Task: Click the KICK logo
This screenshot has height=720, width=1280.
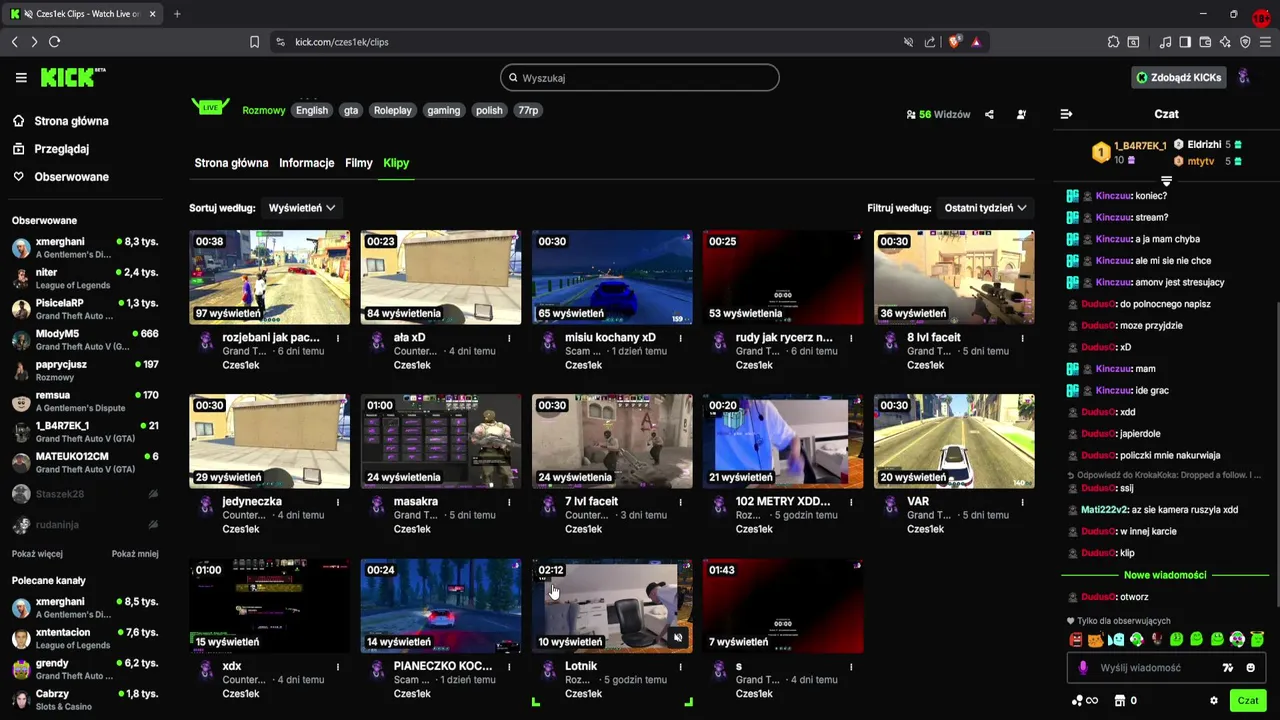Action: (x=72, y=77)
